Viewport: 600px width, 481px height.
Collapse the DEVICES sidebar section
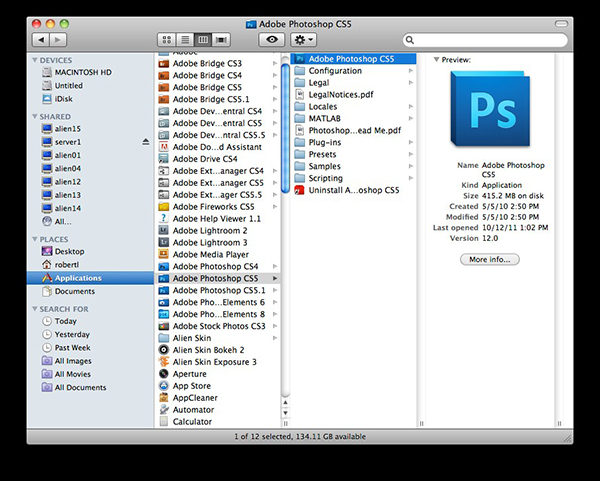[35, 60]
